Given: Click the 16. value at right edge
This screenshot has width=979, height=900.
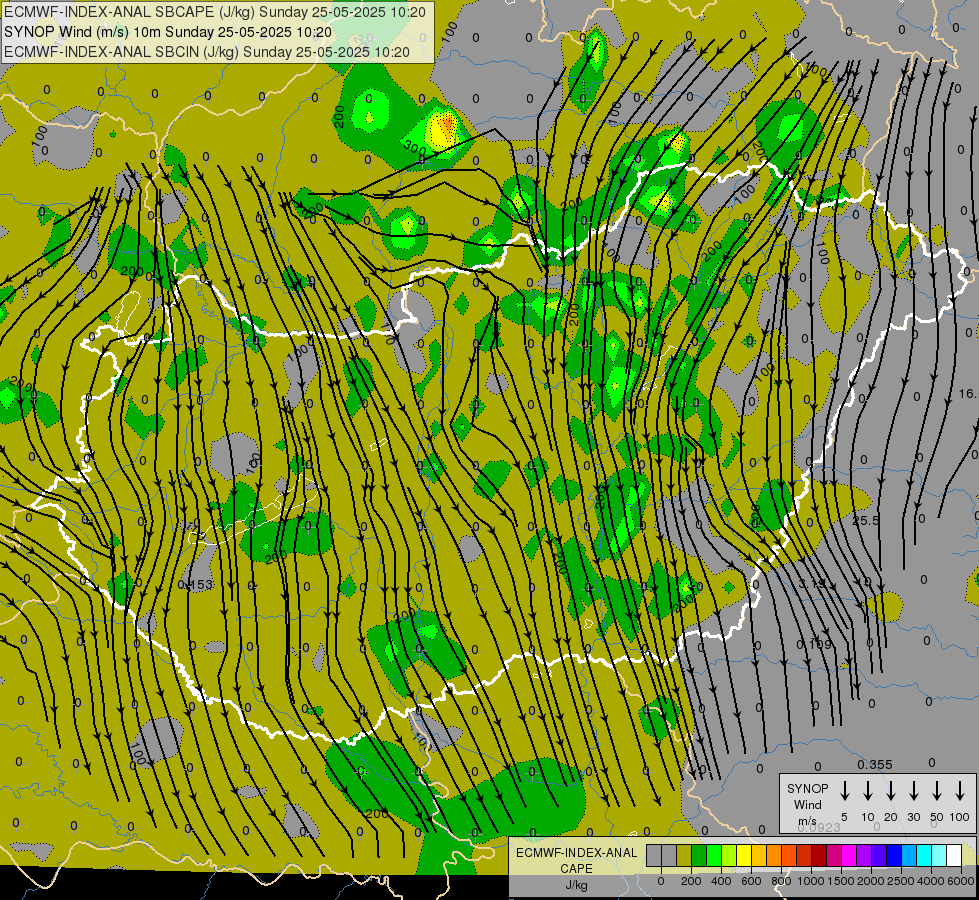Looking at the screenshot, I should (x=967, y=393).
